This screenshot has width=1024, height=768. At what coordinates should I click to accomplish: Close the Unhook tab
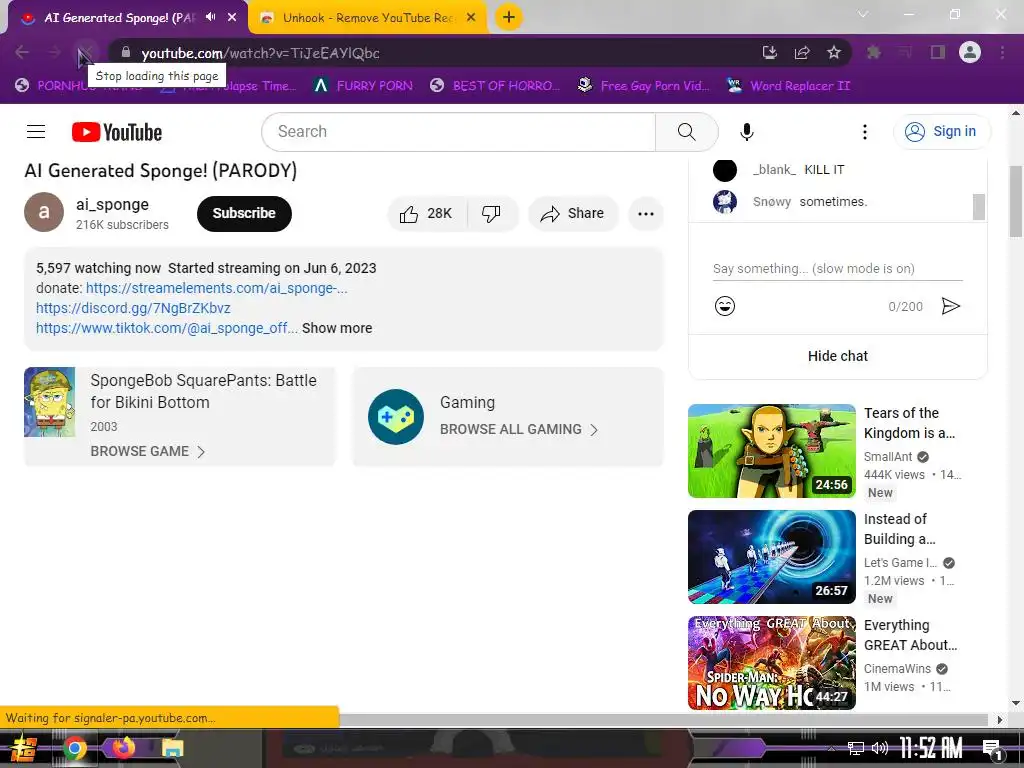click(471, 18)
